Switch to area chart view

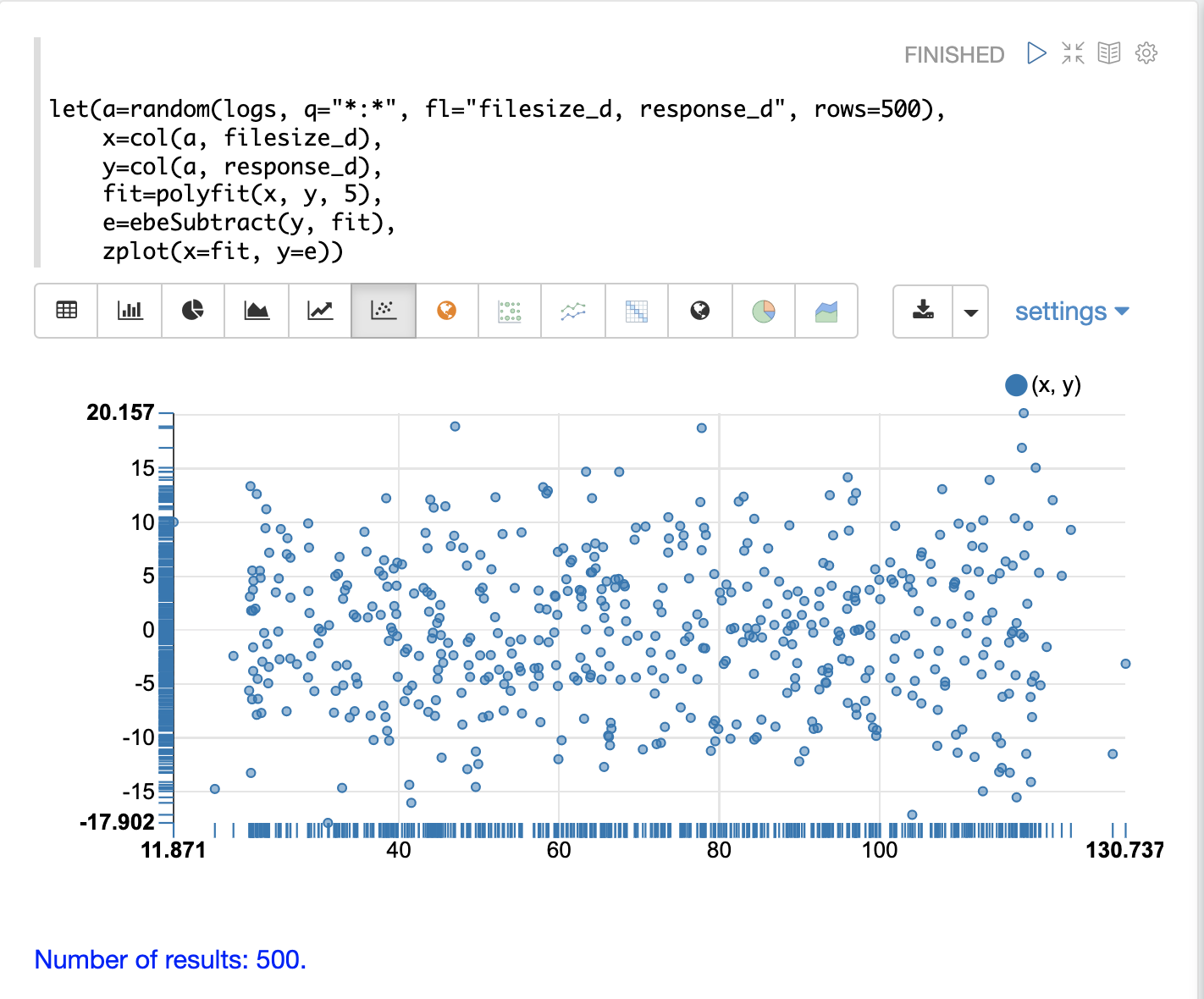[x=257, y=311]
